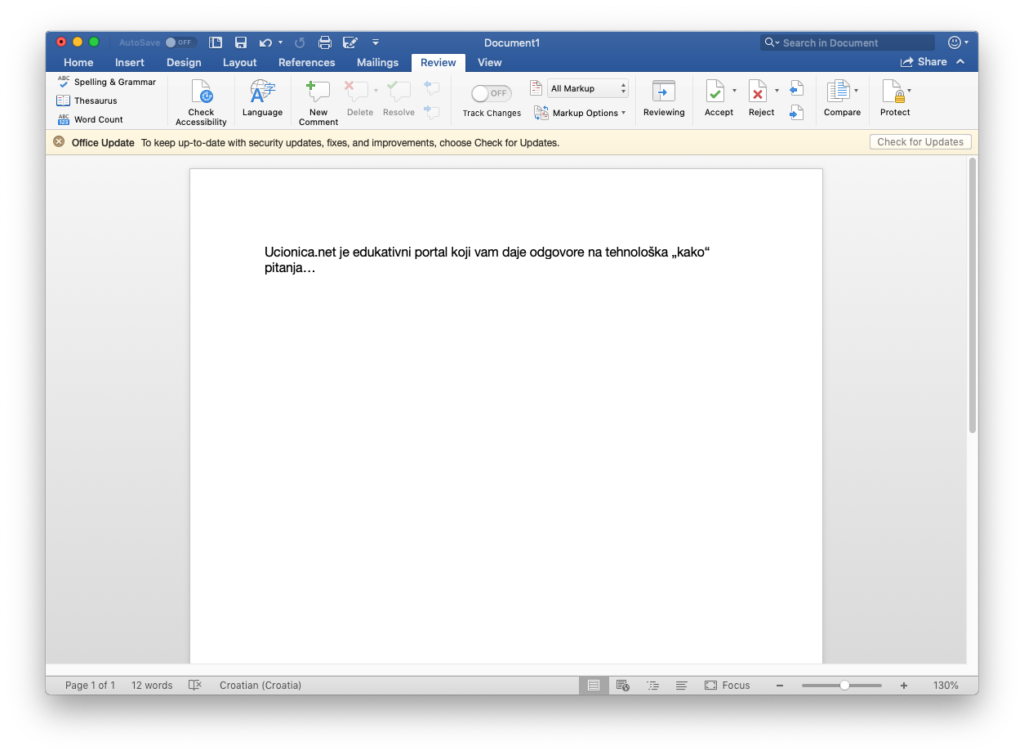Open the All Markup dropdown
1024x755 pixels.
pyautogui.click(x=588, y=89)
